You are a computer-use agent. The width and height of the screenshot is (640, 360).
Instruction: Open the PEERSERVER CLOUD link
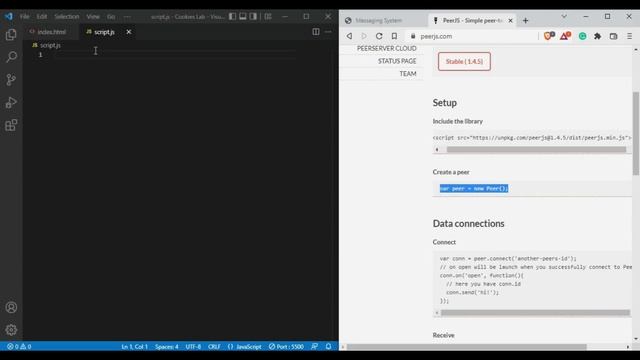point(387,49)
